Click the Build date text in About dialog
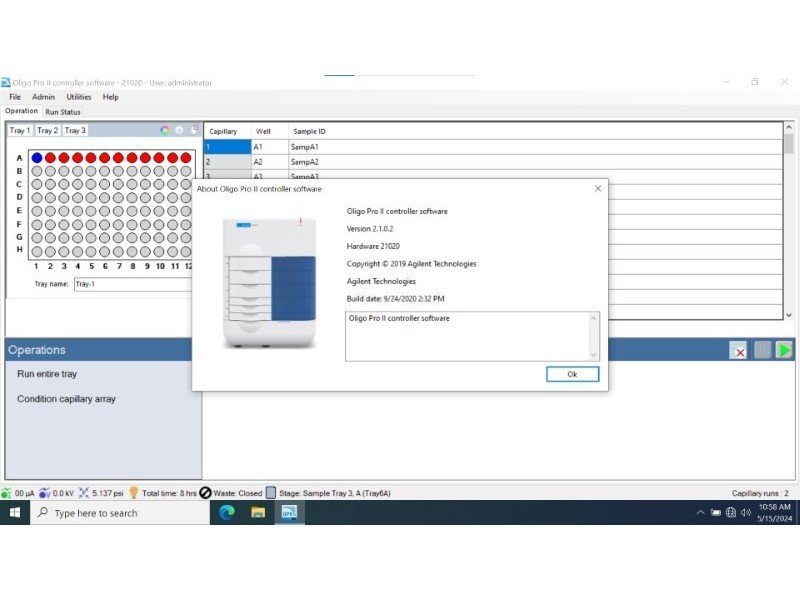This screenshot has height=600, width=800. [x=395, y=299]
